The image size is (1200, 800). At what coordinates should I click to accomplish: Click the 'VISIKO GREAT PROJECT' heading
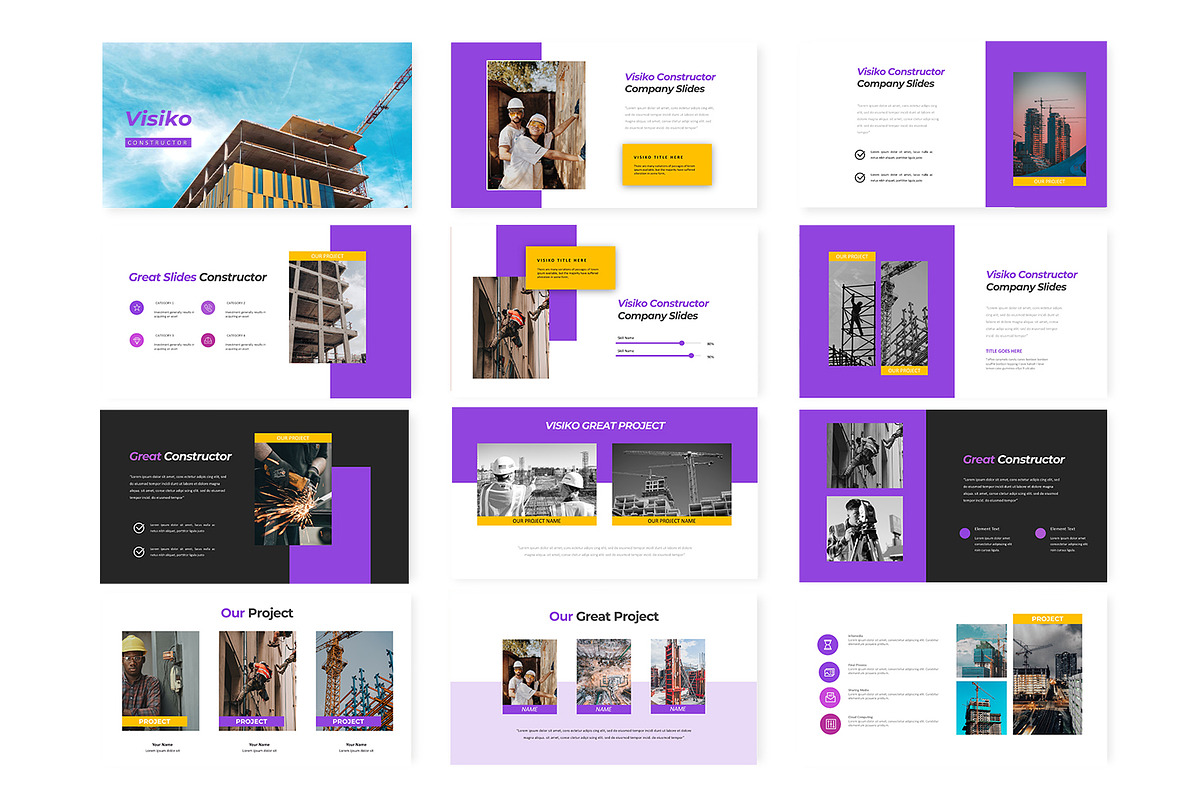pos(605,426)
